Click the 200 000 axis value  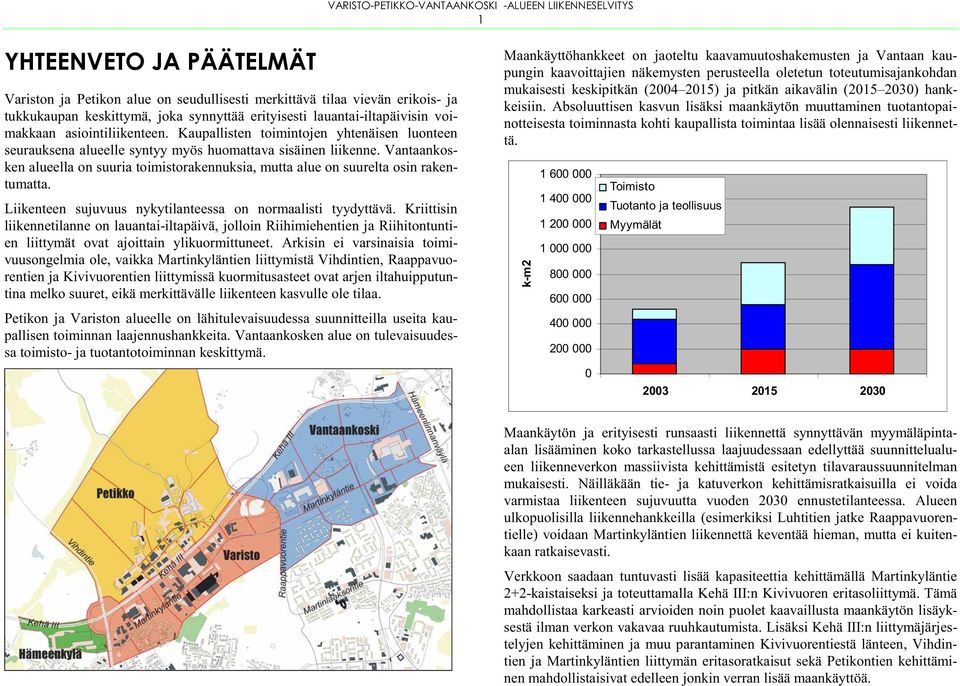pos(571,349)
